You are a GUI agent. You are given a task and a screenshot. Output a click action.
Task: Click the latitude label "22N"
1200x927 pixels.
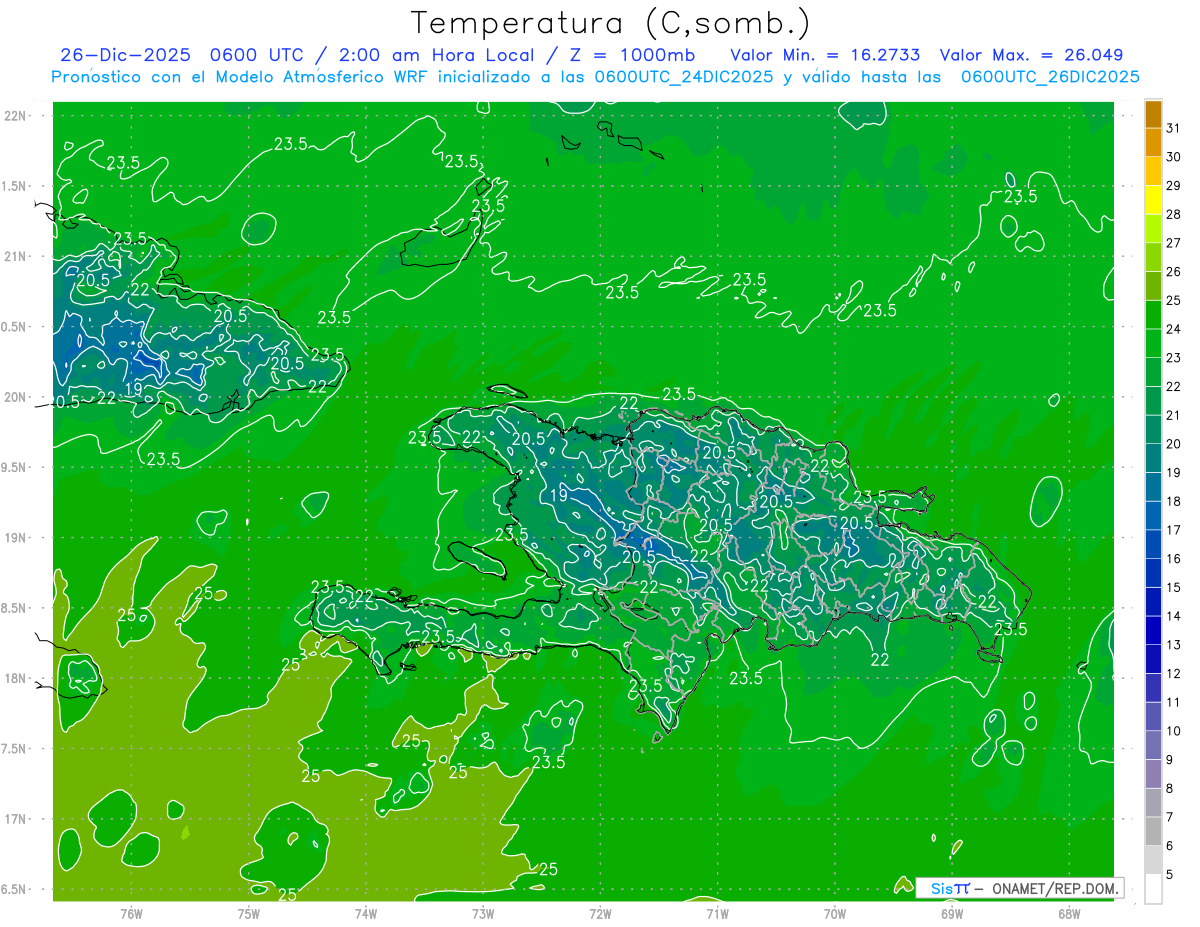click(x=16, y=115)
